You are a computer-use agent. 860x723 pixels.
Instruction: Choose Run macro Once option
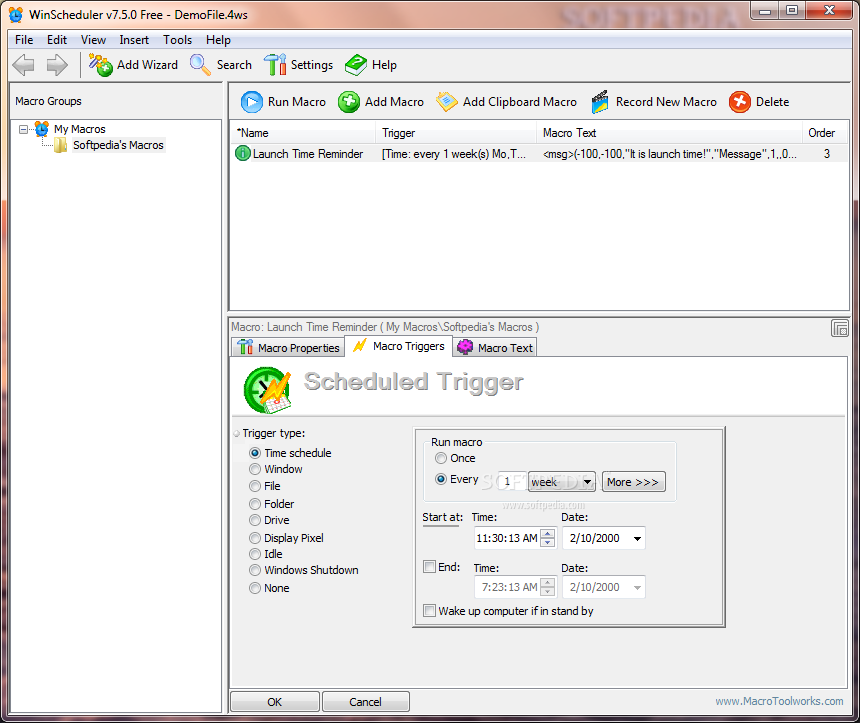pyautogui.click(x=441, y=458)
